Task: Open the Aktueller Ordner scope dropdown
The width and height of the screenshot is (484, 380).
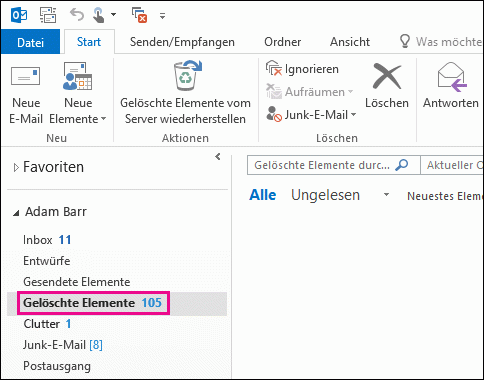Action: click(x=452, y=165)
